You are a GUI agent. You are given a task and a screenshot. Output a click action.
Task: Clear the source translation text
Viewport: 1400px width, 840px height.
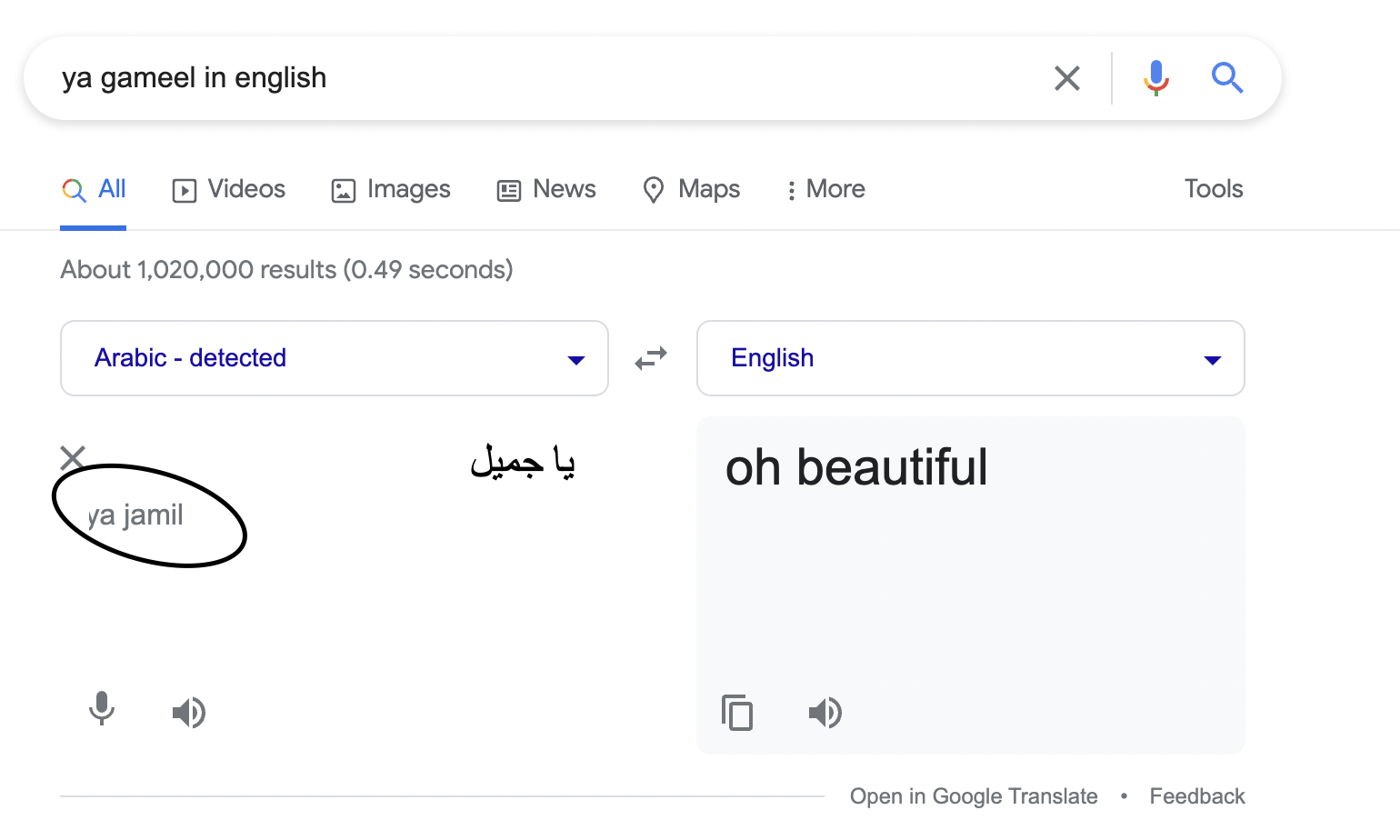pos(73,457)
